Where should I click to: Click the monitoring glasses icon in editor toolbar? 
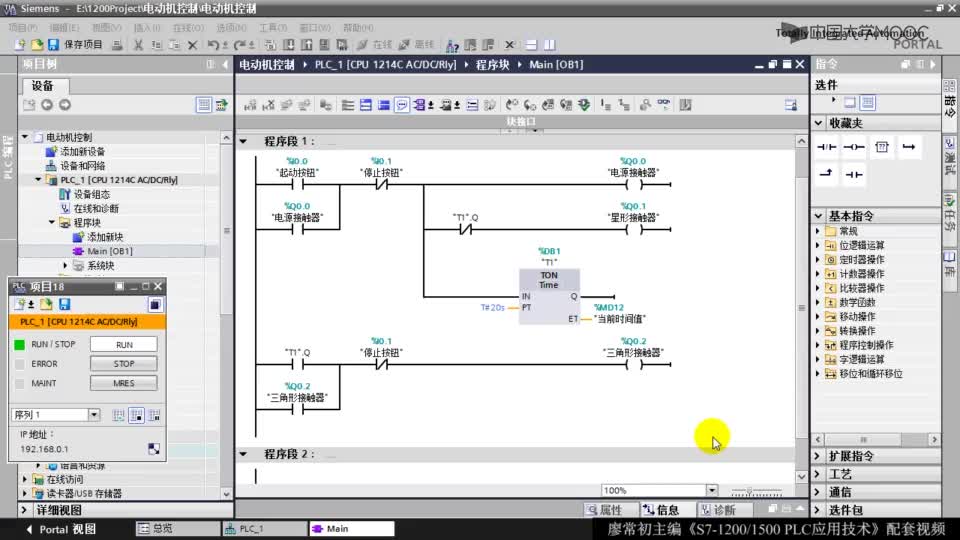[664, 105]
